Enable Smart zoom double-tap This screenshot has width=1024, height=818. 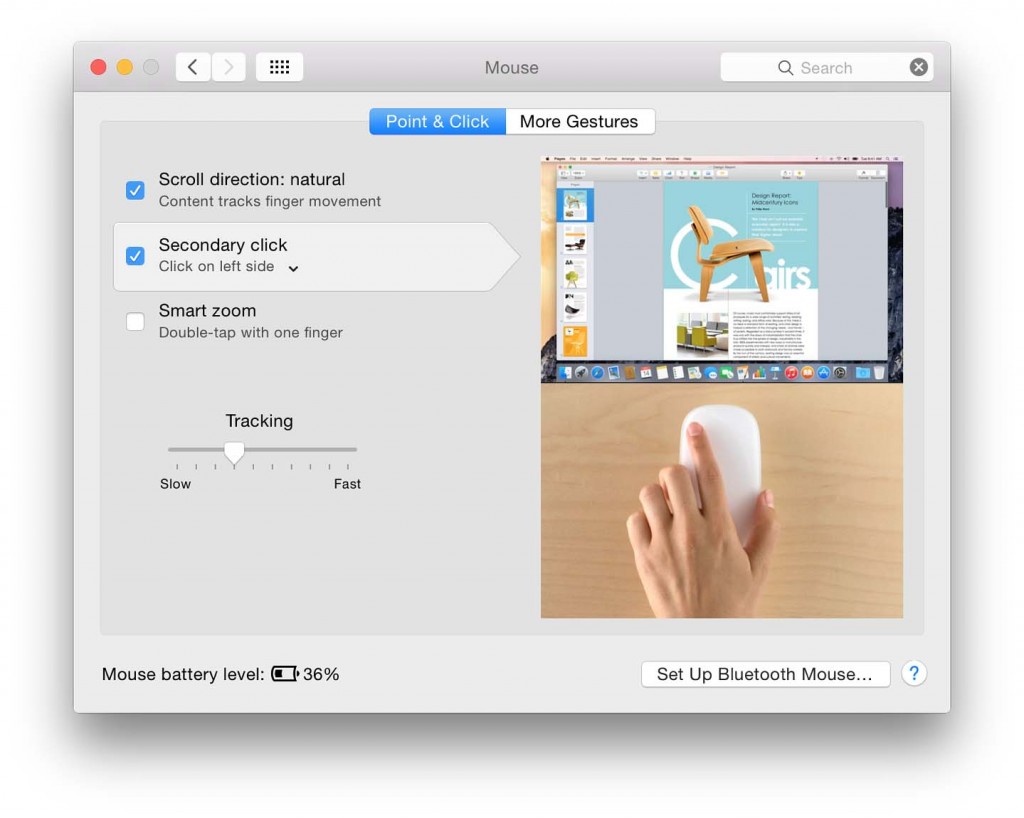coord(135,321)
